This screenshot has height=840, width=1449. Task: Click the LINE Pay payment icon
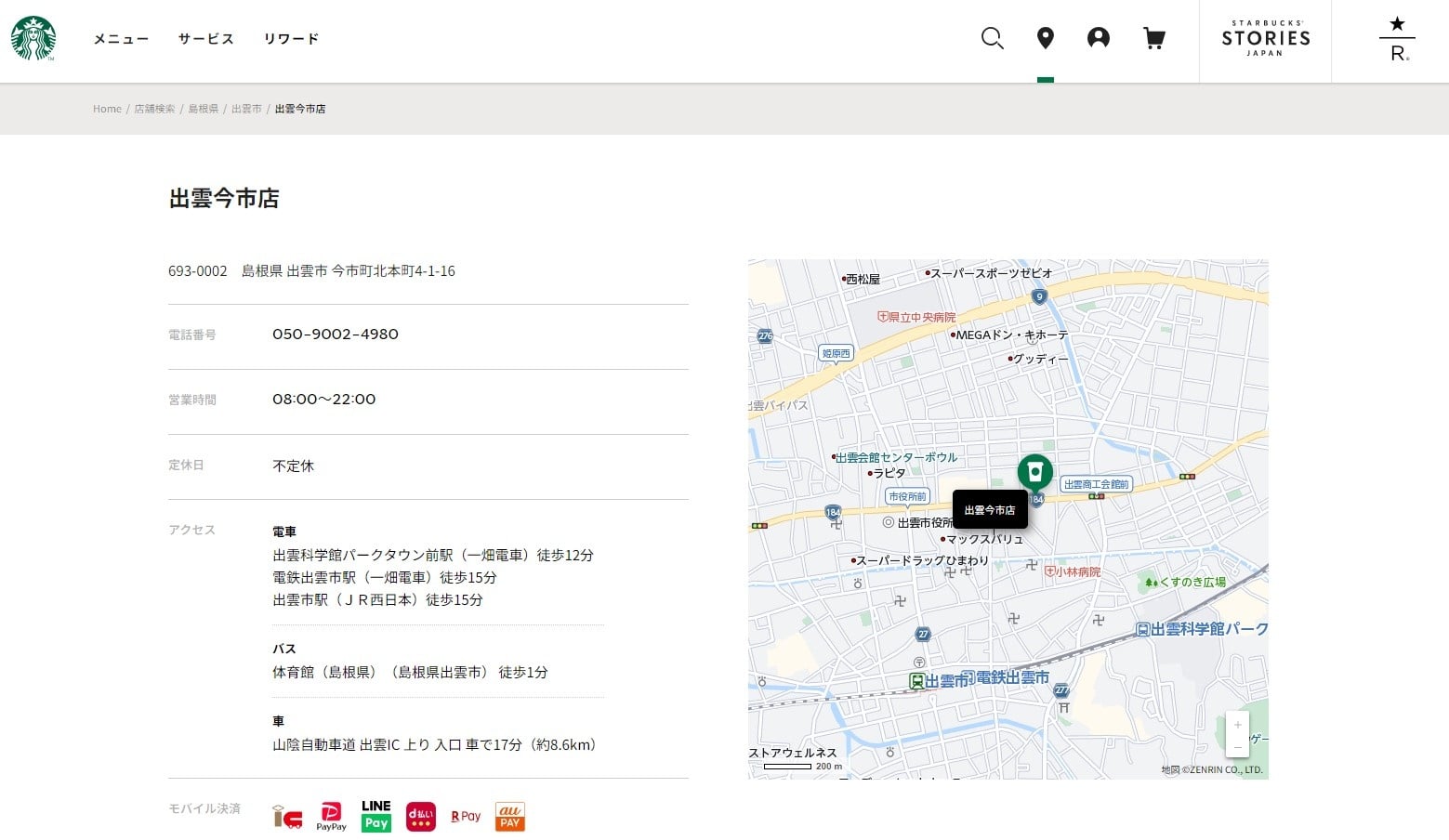[375, 816]
